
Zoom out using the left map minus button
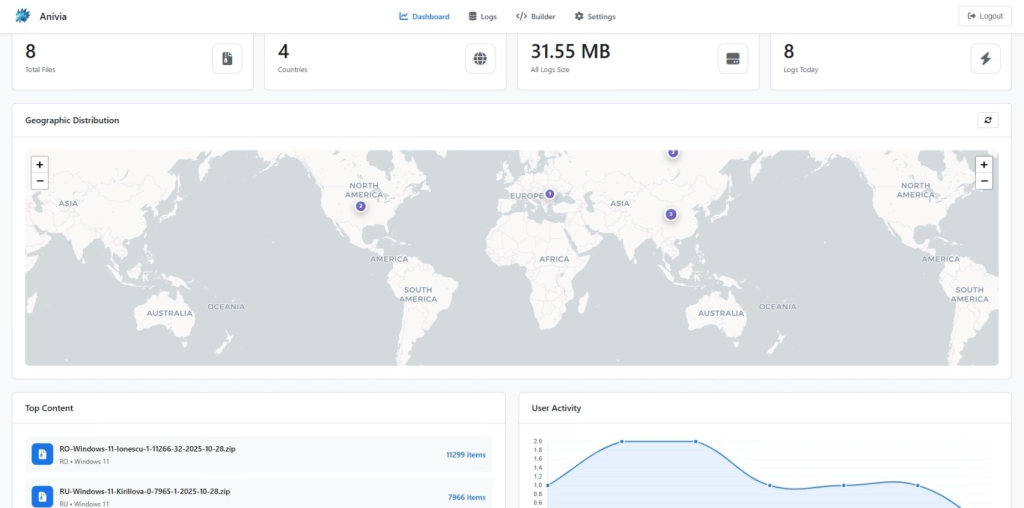click(40, 181)
